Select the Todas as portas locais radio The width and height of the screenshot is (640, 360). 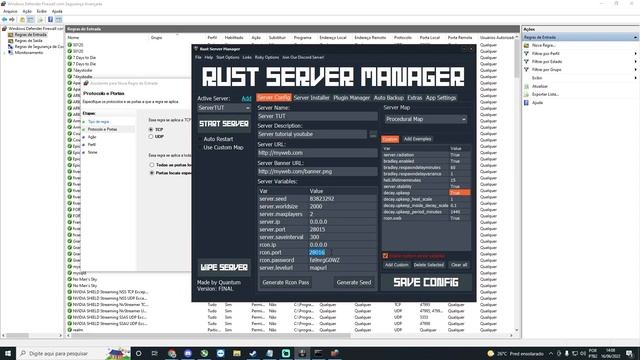click(152, 165)
